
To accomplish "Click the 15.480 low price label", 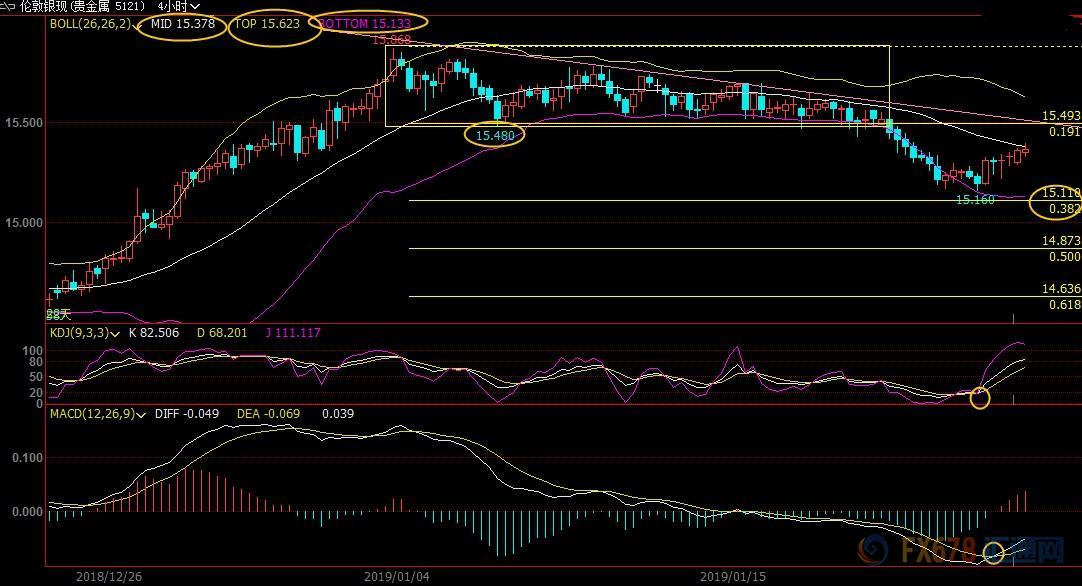I will coord(494,135).
